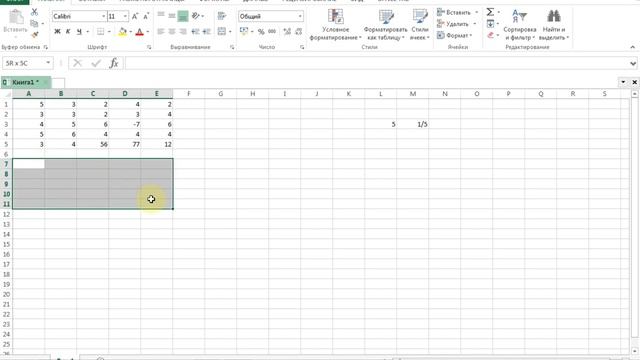Toggle the highlighted bottom align button
This screenshot has width=640, height=360.
[183, 16]
